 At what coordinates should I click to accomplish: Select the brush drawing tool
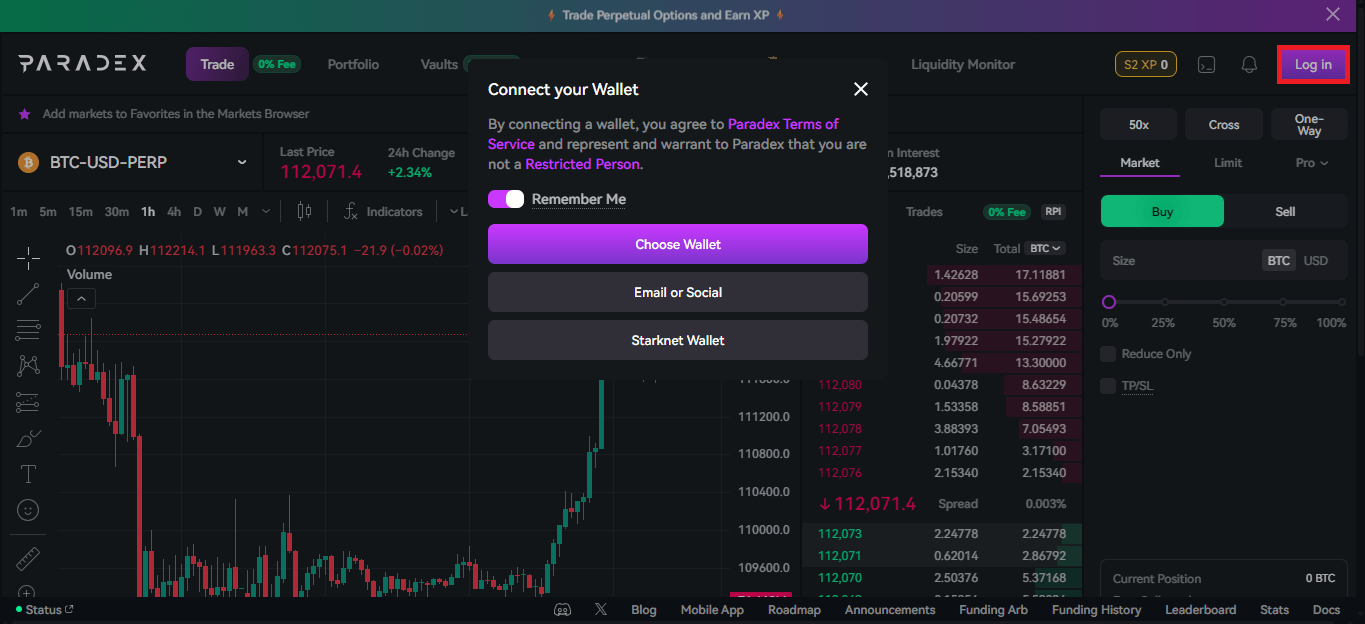[28, 438]
